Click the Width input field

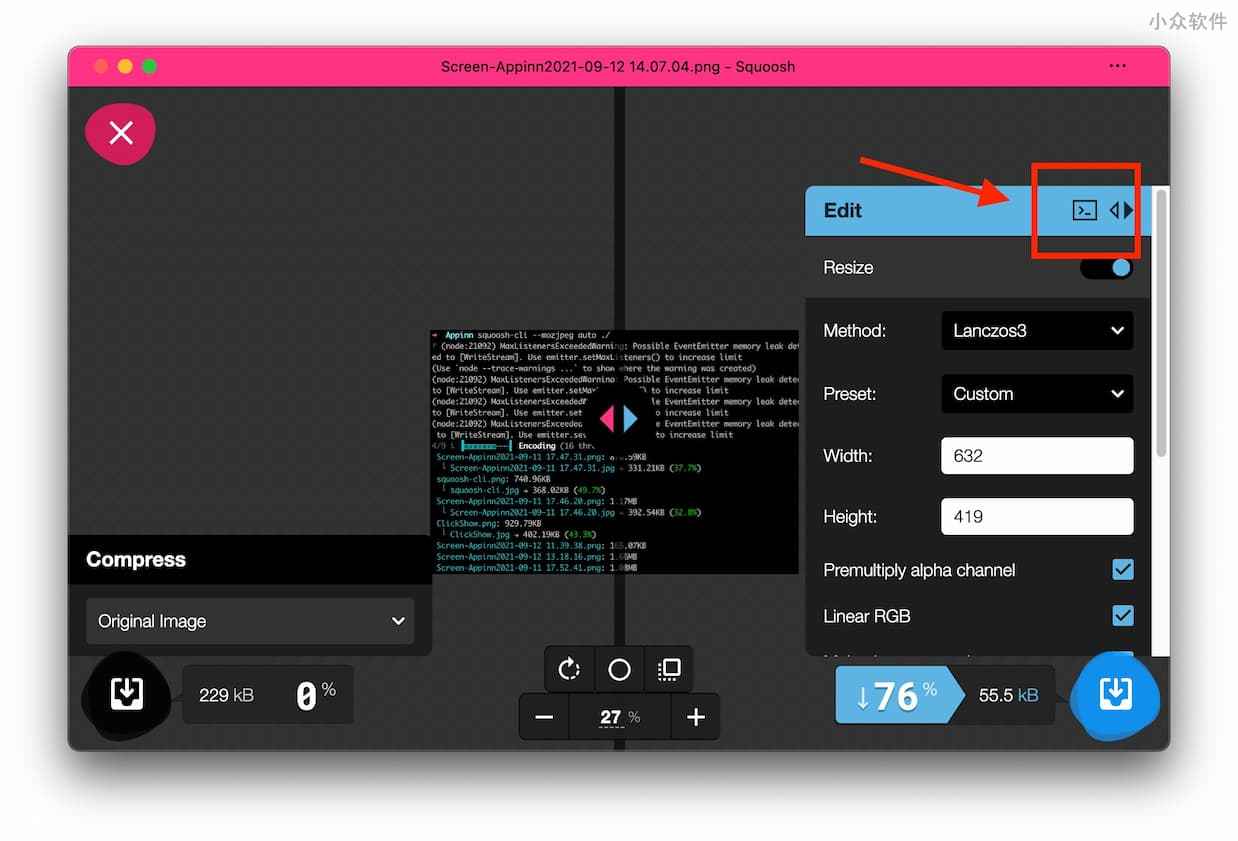point(1037,456)
